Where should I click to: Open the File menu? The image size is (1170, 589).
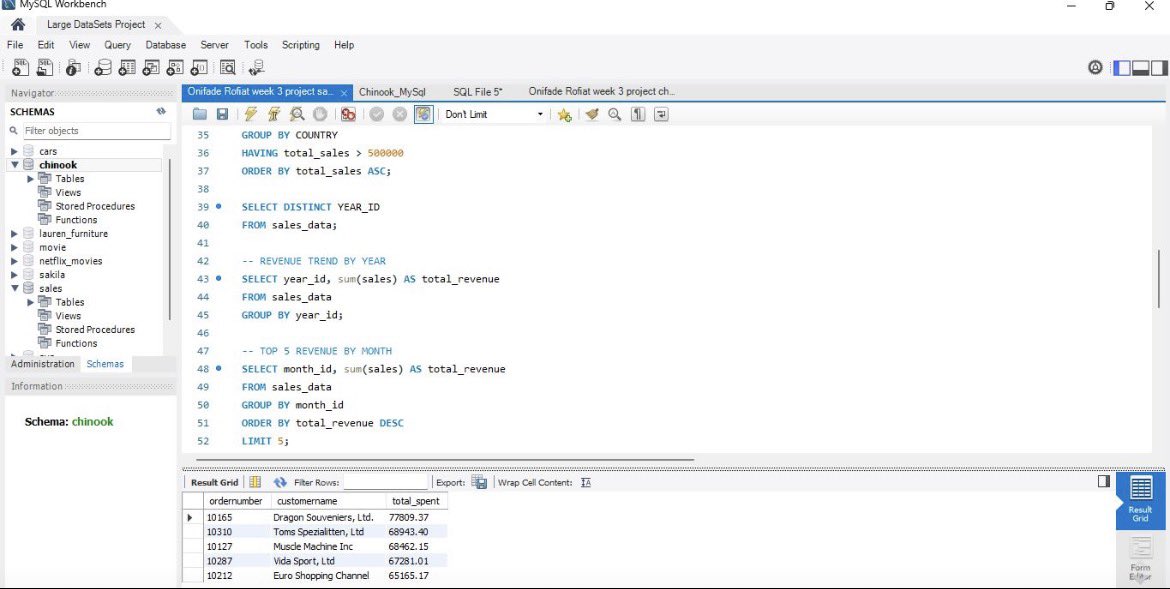[15, 45]
